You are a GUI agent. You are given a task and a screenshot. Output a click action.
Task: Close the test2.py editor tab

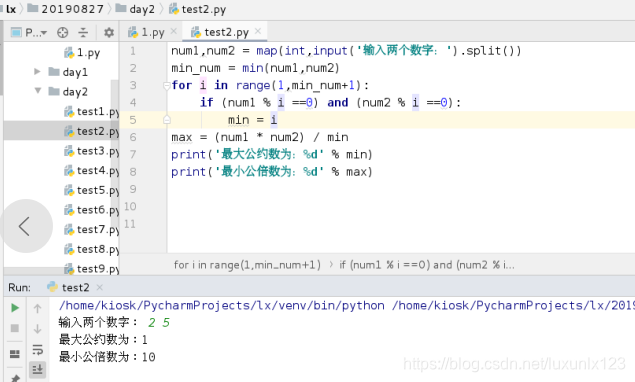258,31
